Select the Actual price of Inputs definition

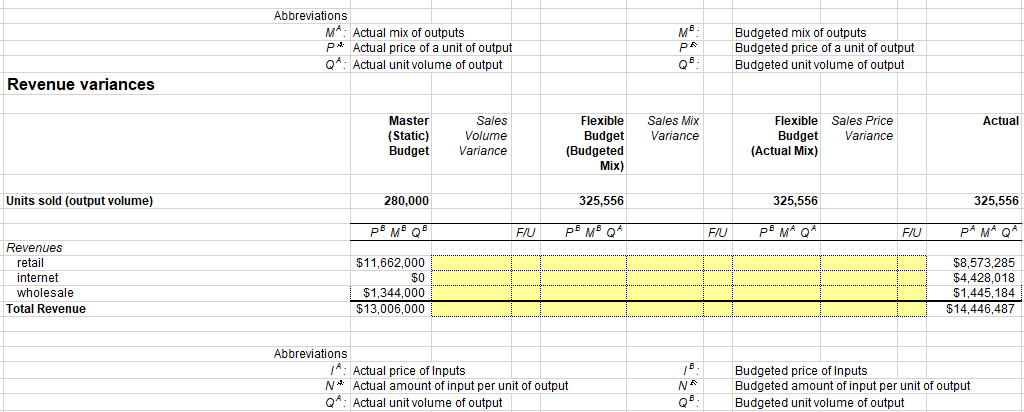[409, 371]
